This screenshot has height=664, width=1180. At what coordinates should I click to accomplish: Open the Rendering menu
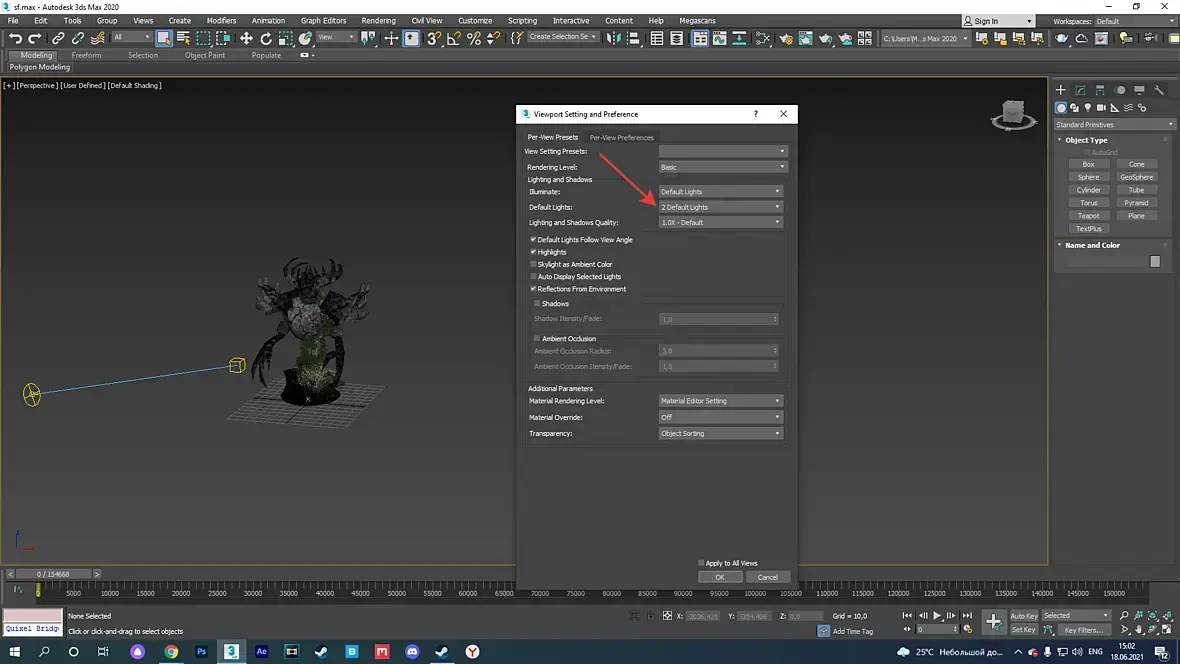(x=378, y=20)
